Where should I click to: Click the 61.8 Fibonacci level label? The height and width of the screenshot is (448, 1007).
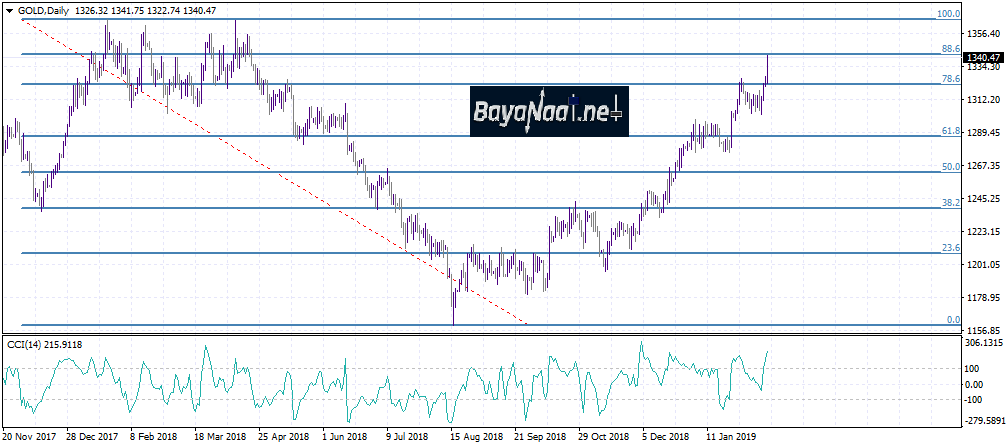tap(951, 131)
